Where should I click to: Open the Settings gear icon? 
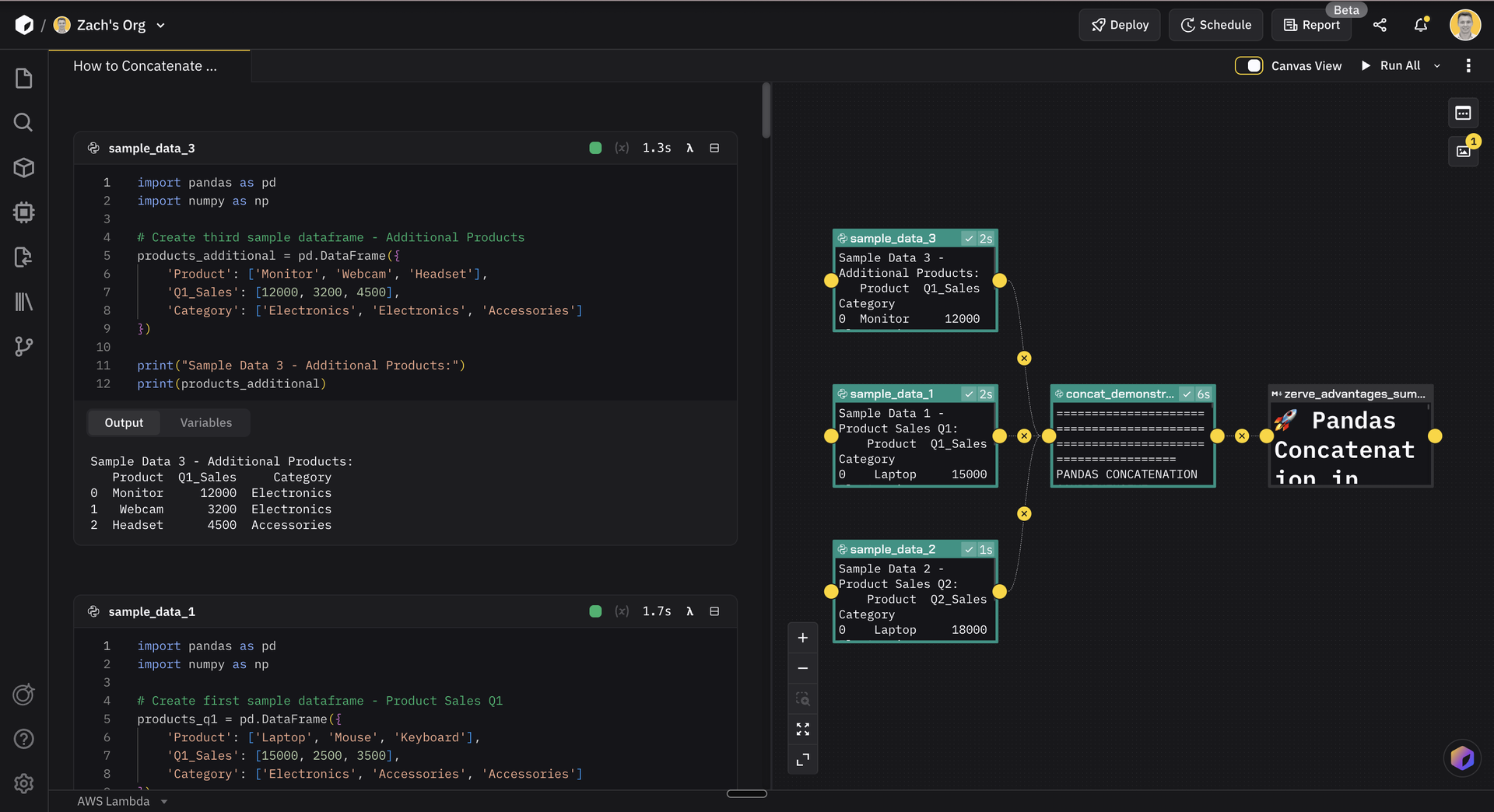[24, 783]
